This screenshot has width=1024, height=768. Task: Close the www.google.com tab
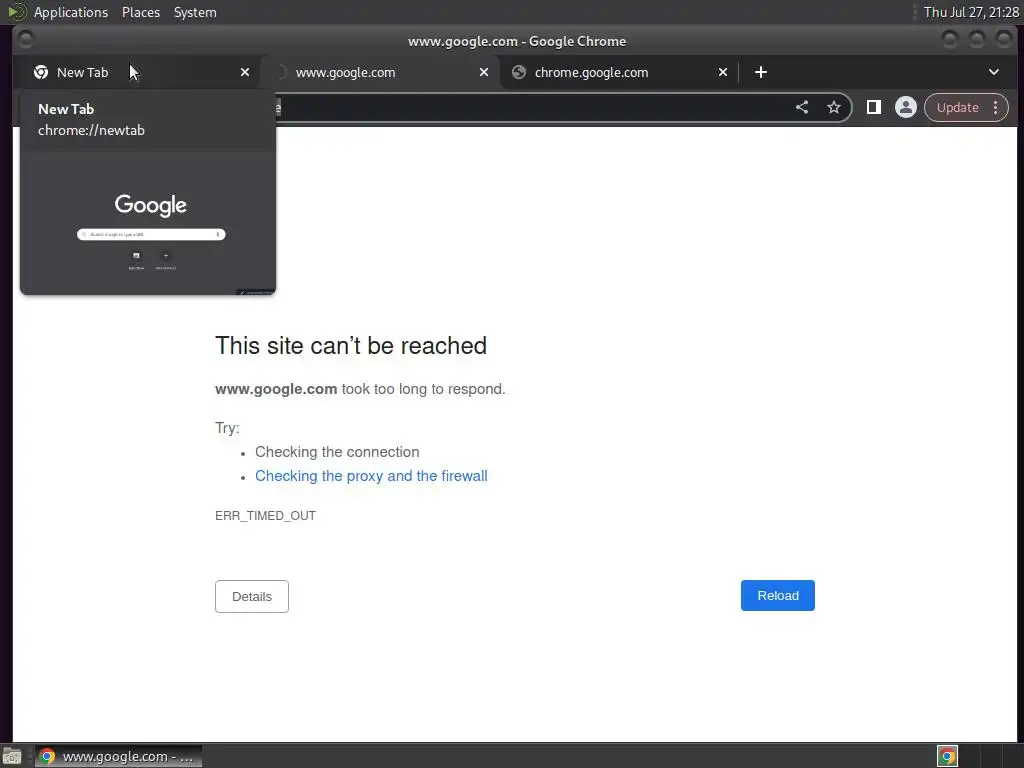coord(484,72)
